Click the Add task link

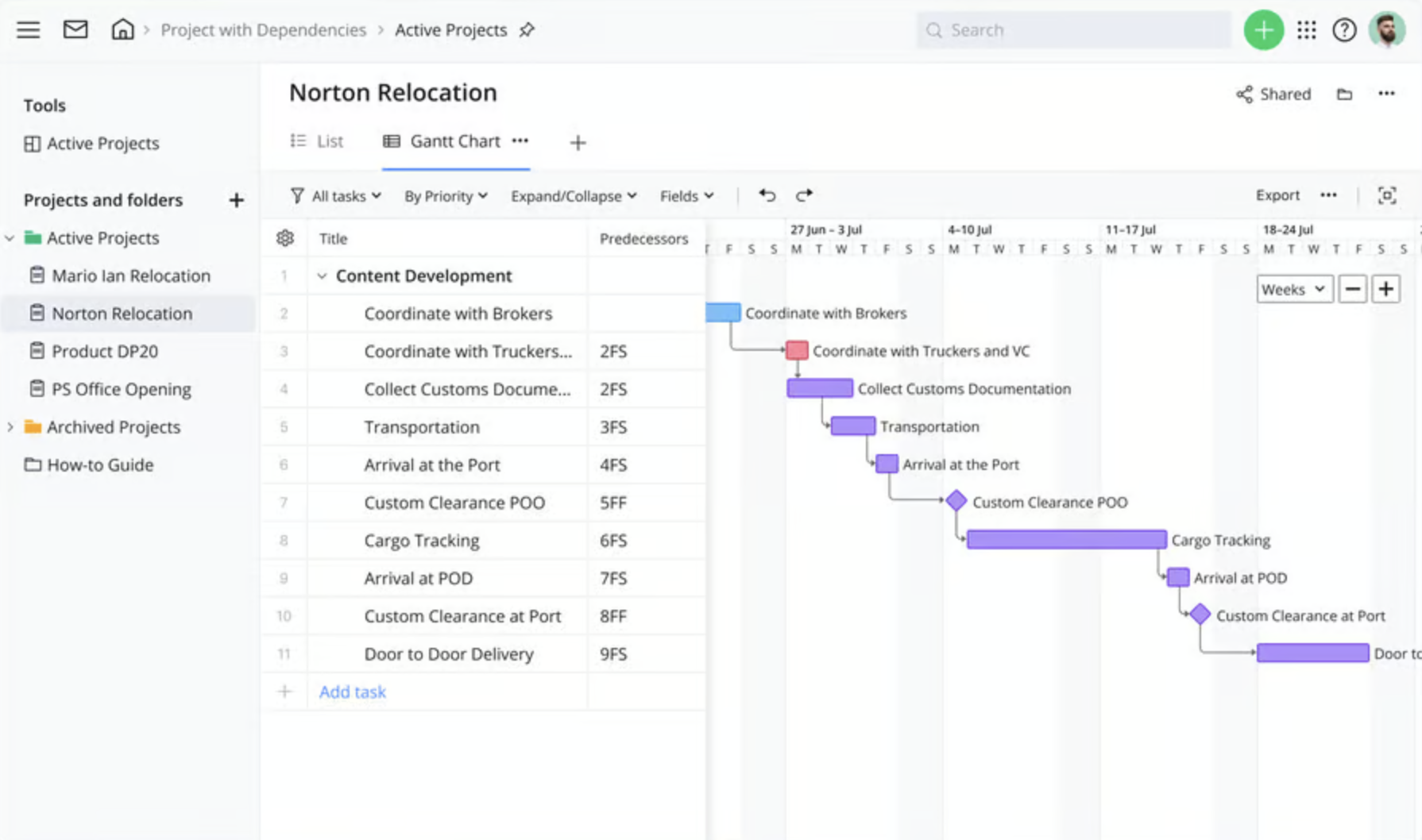pyautogui.click(x=352, y=692)
